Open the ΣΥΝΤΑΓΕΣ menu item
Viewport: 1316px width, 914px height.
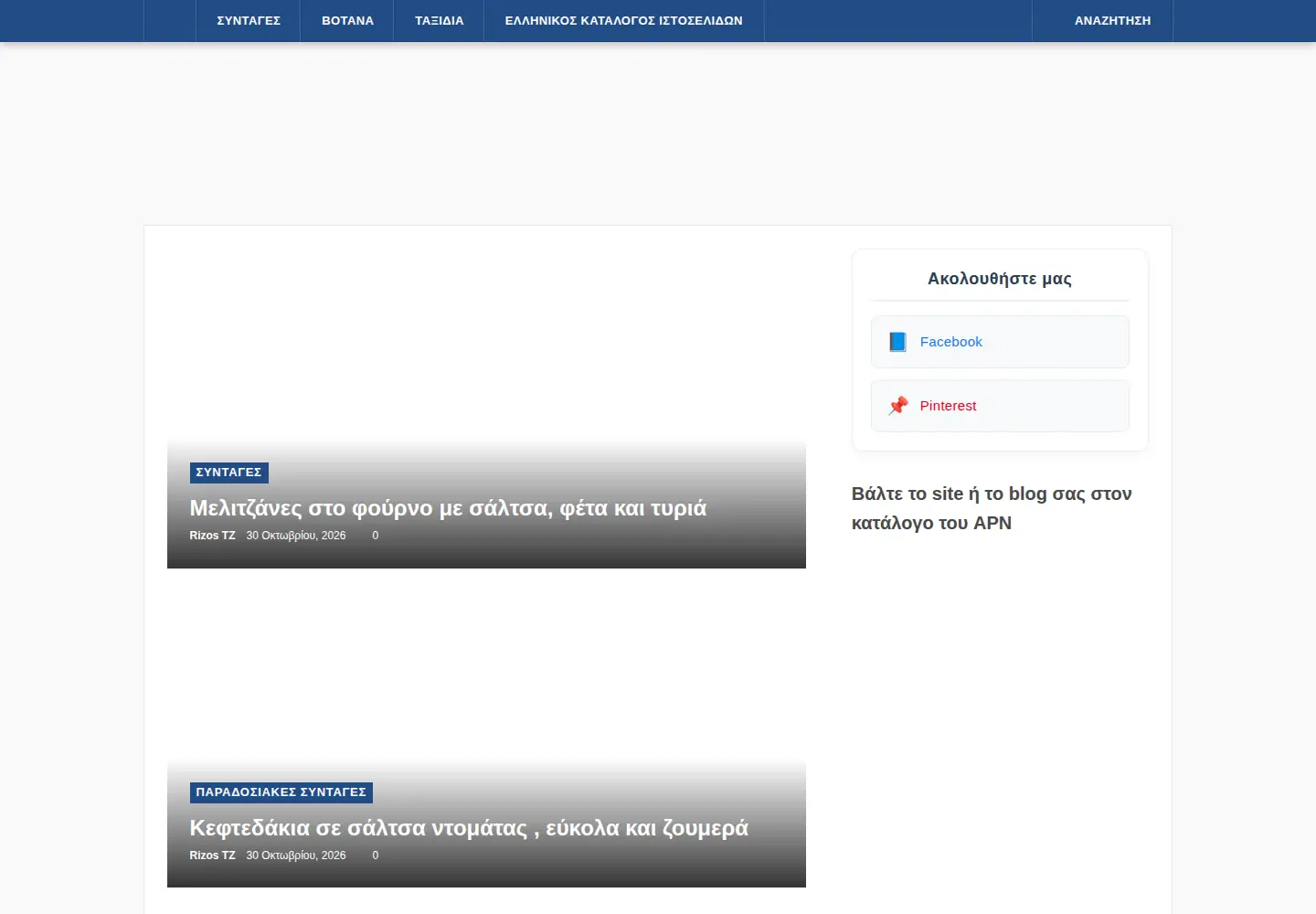[249, 20]
